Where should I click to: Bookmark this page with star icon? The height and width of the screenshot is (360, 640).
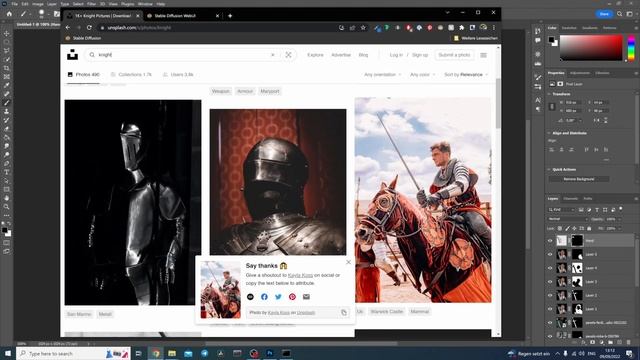pos(363,28)
